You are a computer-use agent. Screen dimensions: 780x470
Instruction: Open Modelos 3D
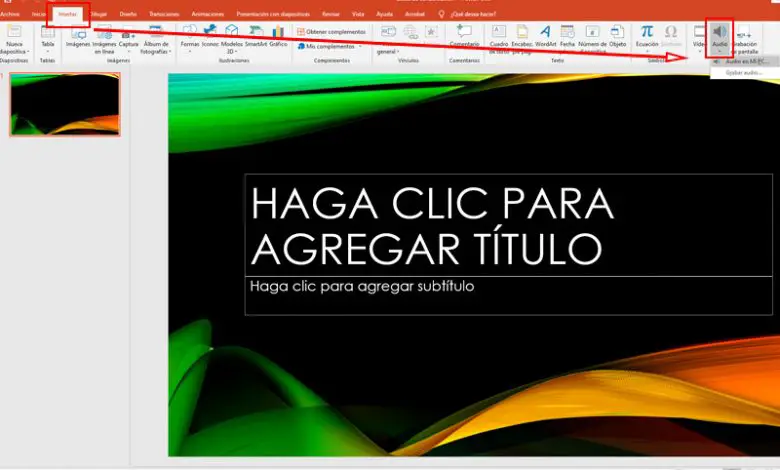tap(232, 40)
